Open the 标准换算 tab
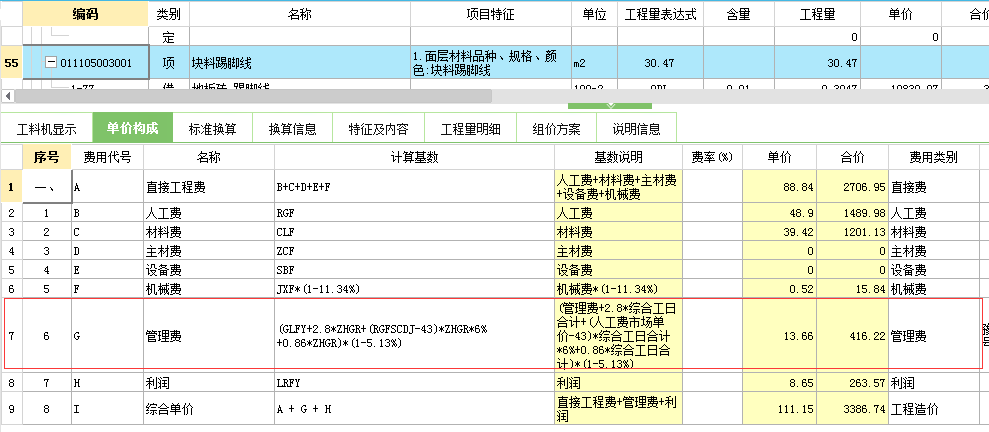The height and width of the screenshot is (432, 989). click(212, 129)
